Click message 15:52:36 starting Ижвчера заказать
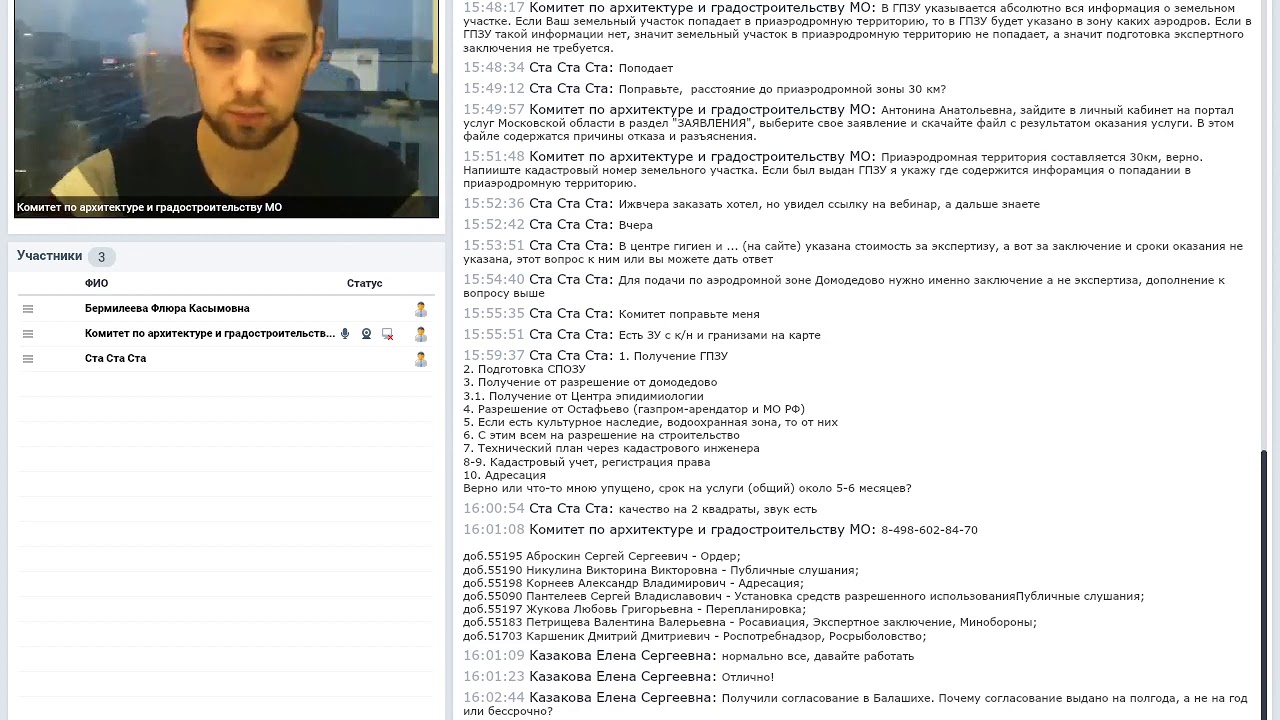The height and width of the screenshot is (720, 1280). [x=751, y=204]
